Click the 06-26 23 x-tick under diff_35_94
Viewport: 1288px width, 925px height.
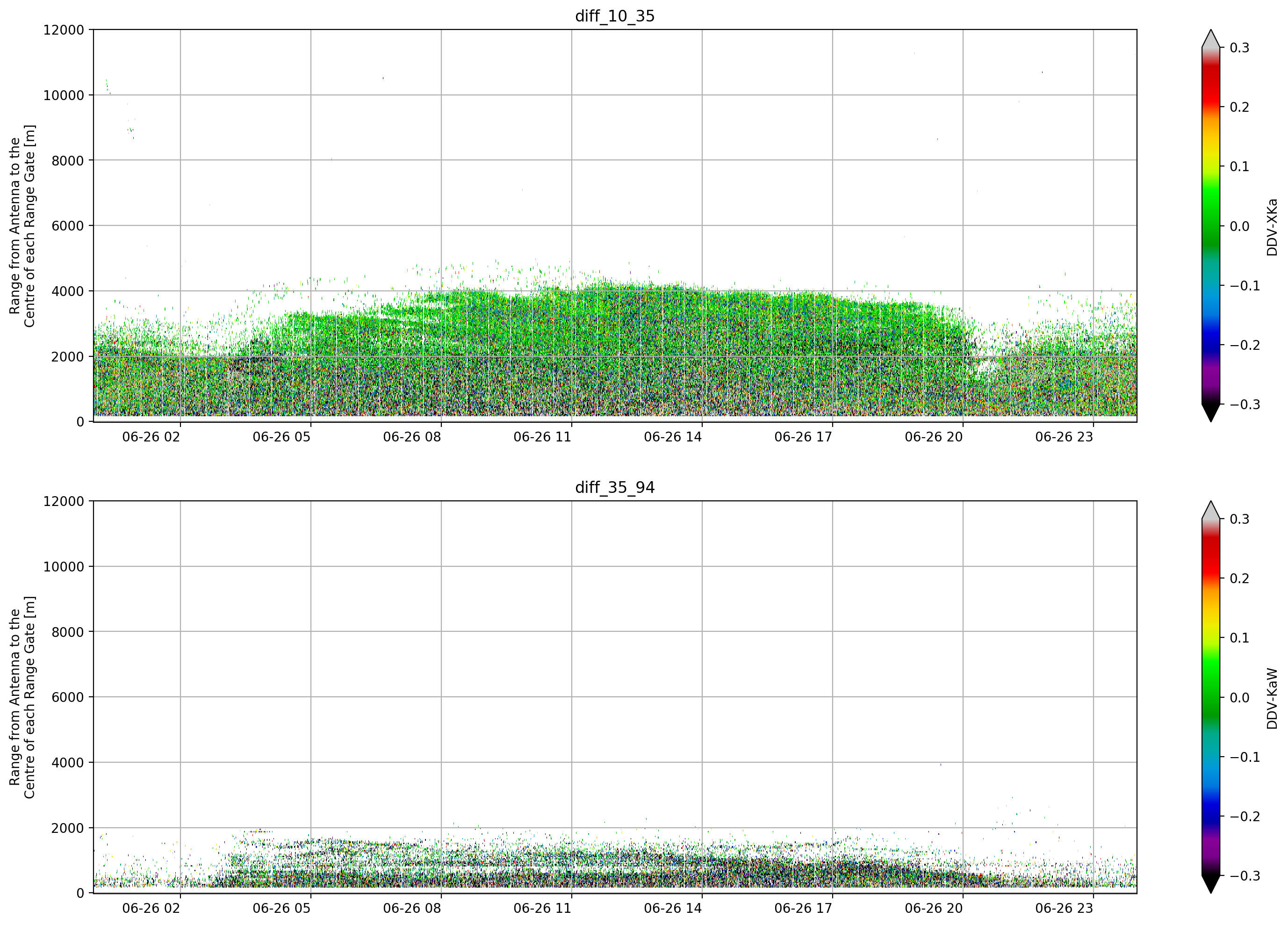1064,908
